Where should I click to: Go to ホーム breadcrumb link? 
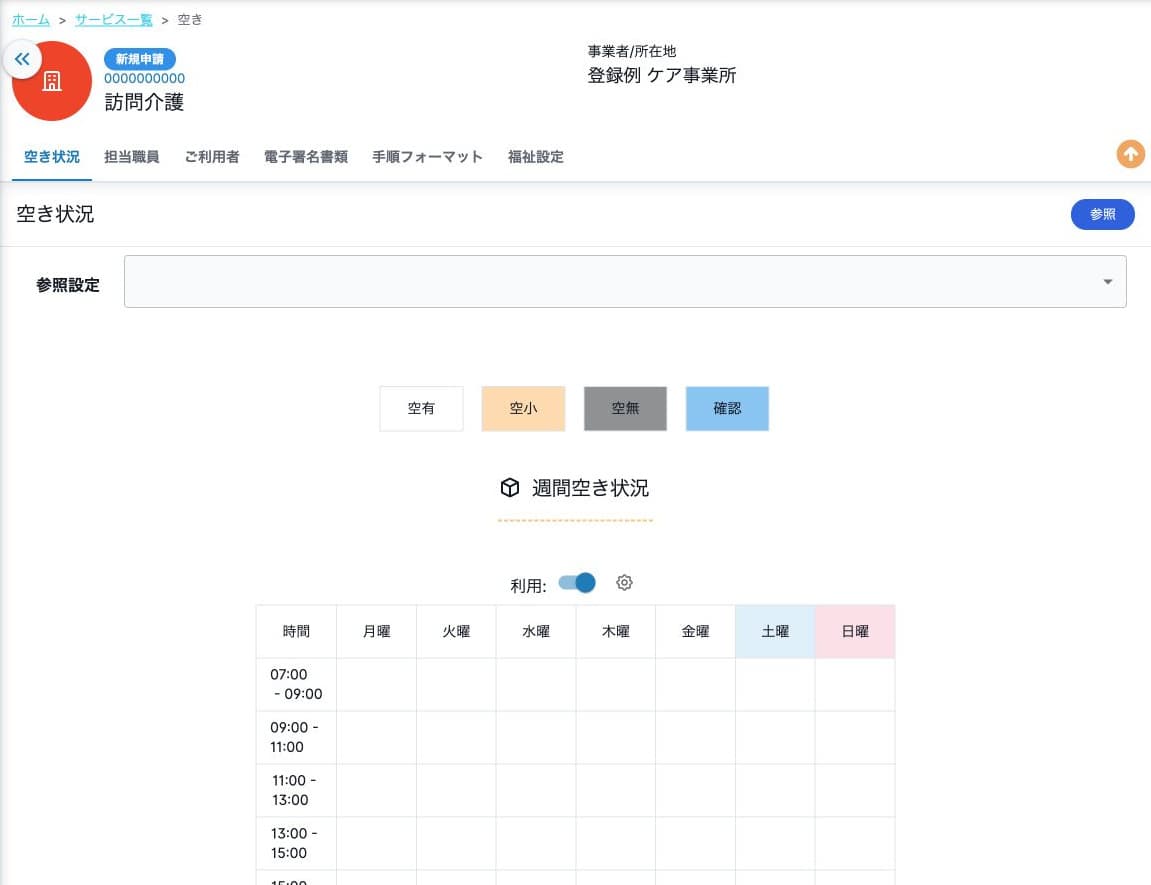pyautogui.click(x=31, y=20)
